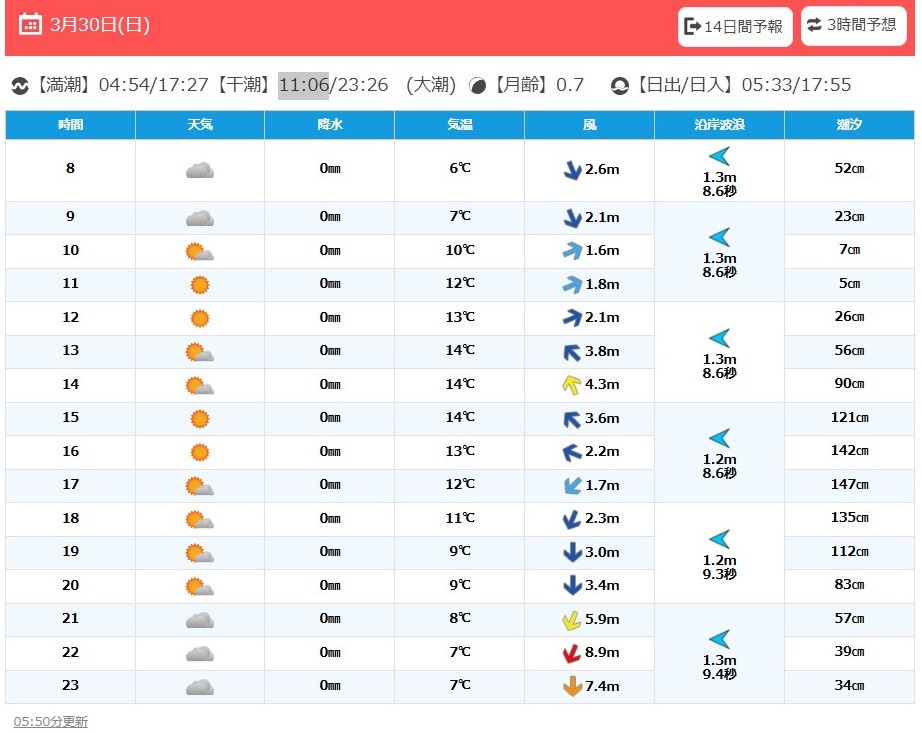The image size is (922, 733).
Task: Click the cloudy icon for hour 21
Action: pos(200,620)
